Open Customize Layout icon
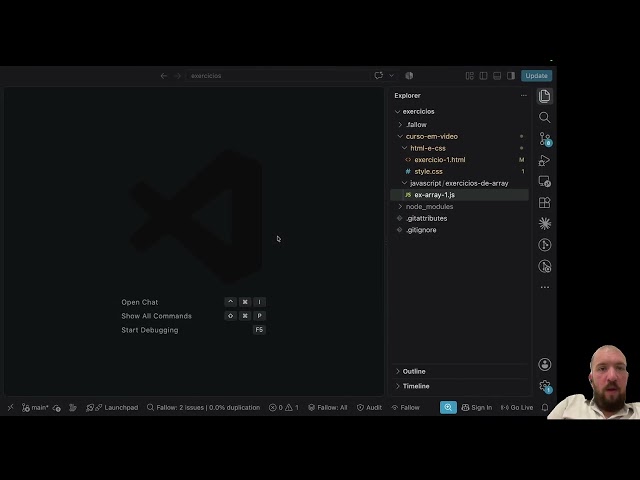 (469, 76)
